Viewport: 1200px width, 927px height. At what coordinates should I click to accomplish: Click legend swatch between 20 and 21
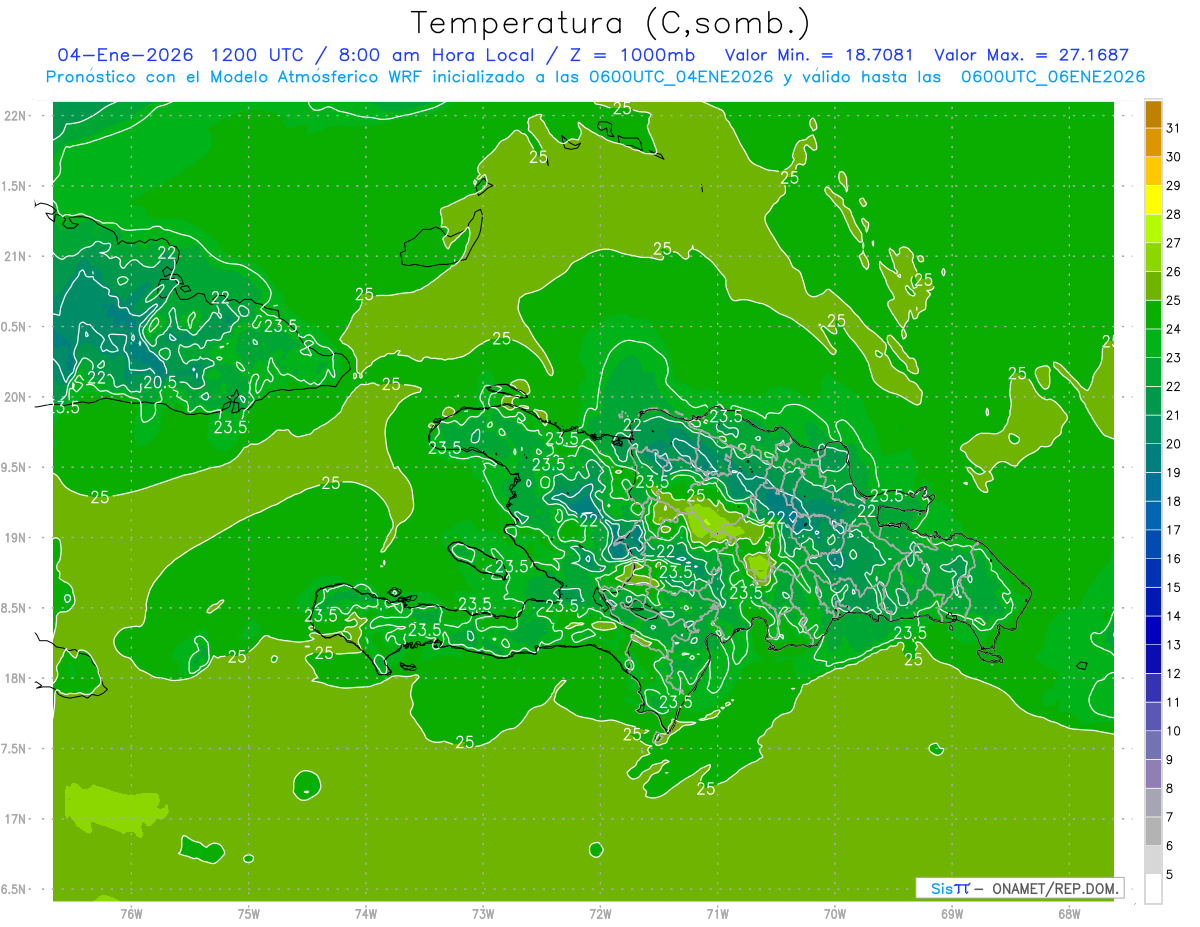click(1153, 429)
